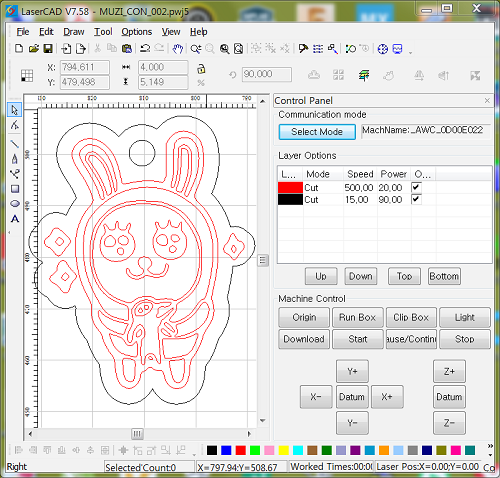
Task: Click the Light button
Action: click(465, 317)
